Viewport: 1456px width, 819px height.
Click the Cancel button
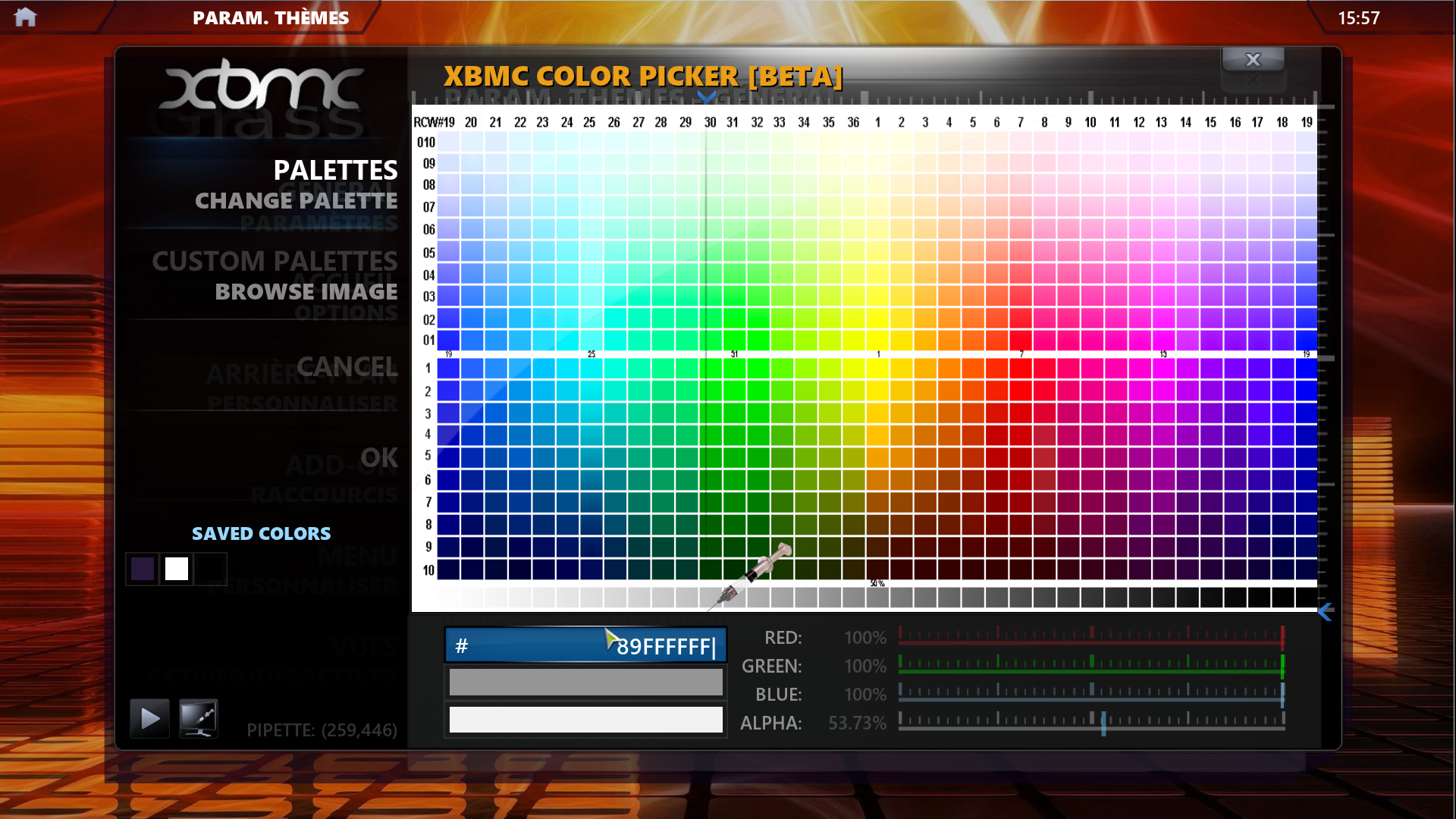347,367
